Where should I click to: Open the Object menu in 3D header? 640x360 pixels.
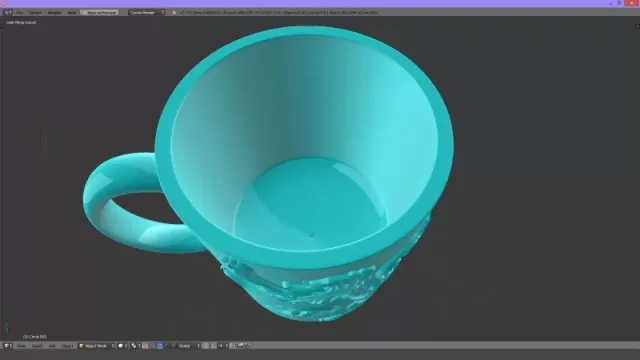pos(68,346)
